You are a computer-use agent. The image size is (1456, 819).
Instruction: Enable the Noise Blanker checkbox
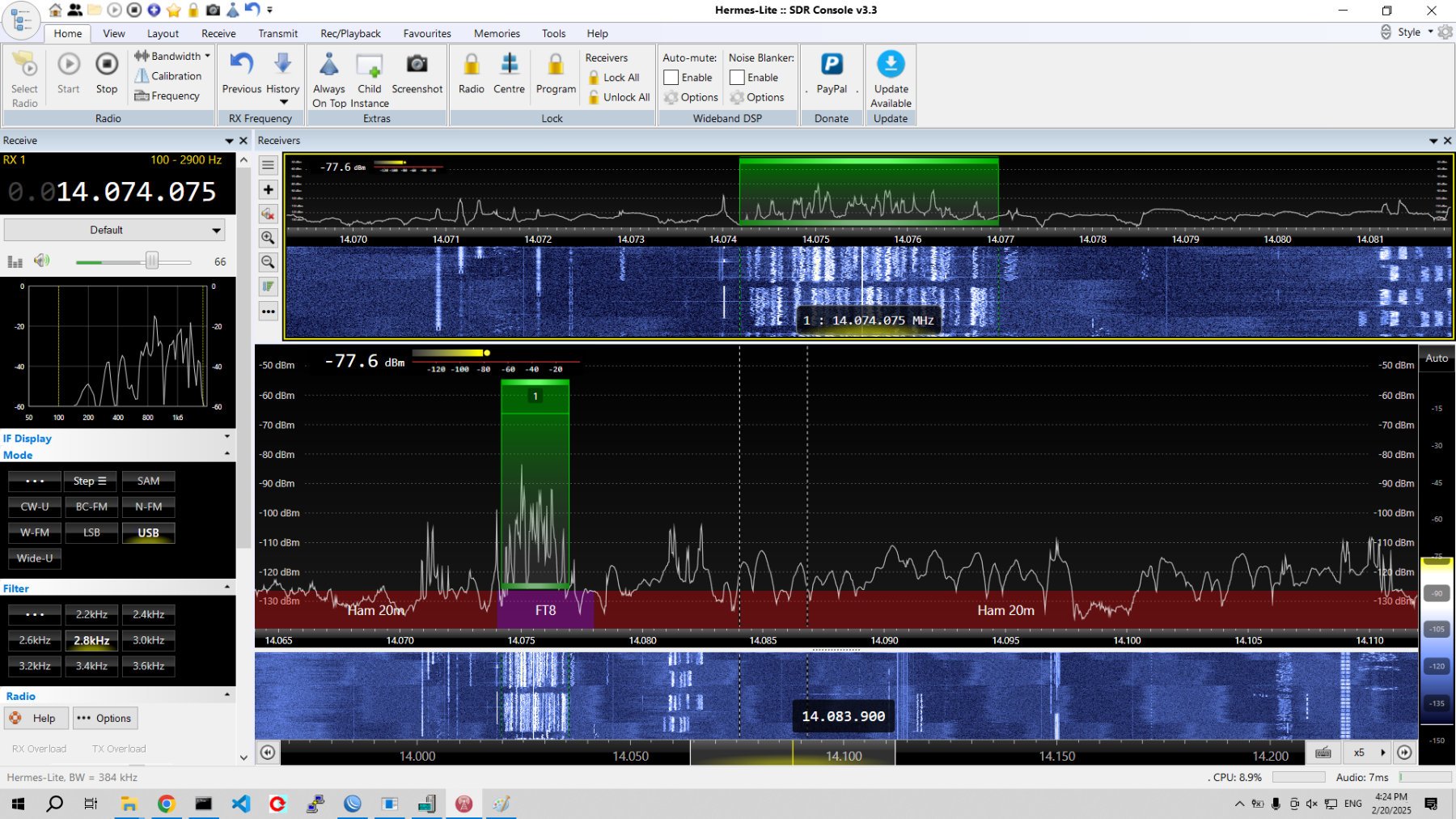[x=737, y=78]
